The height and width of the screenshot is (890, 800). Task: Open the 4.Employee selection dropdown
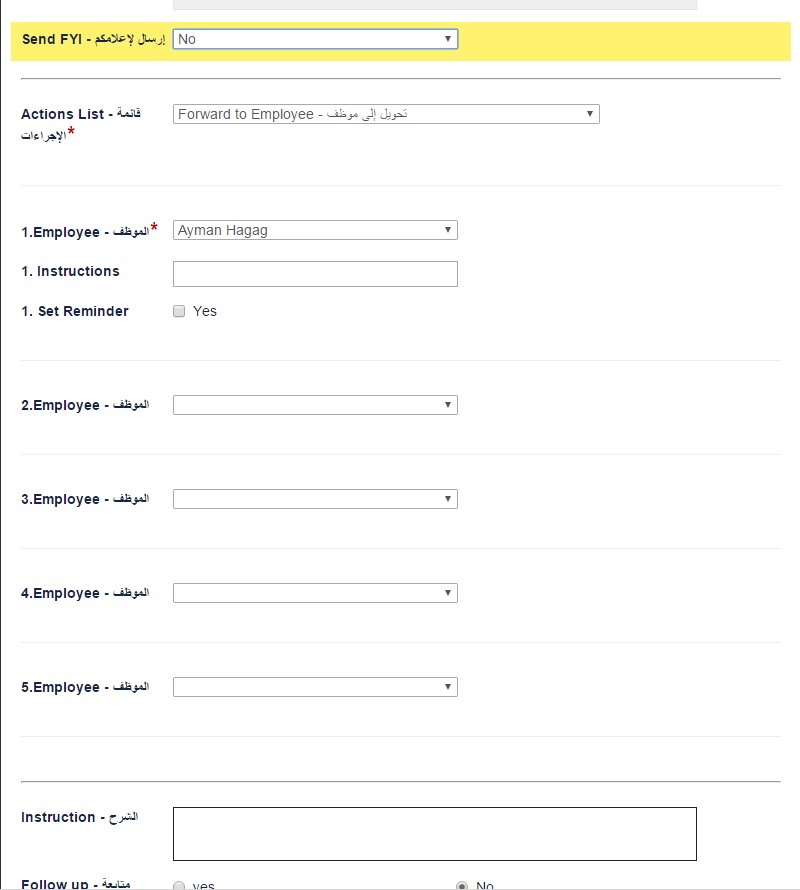point(315,593)
